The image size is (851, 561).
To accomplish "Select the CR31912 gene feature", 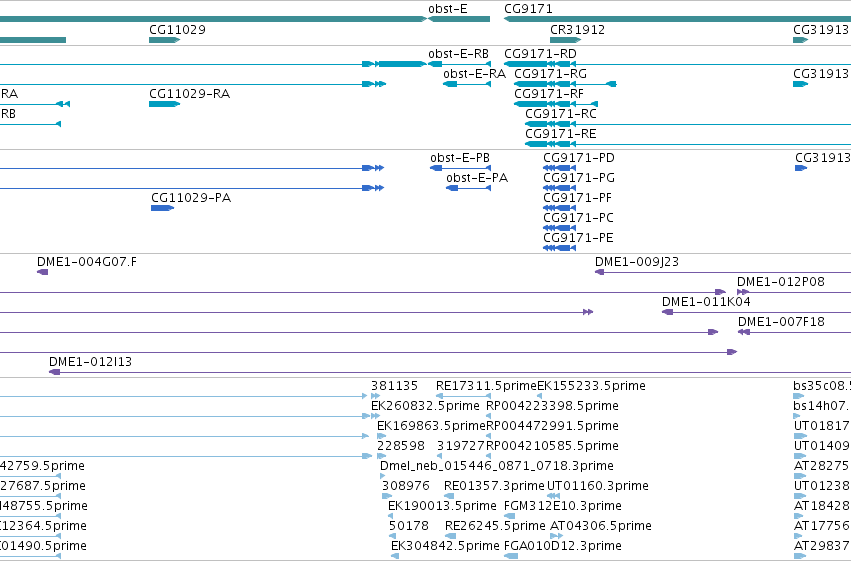I will point(566,40).
